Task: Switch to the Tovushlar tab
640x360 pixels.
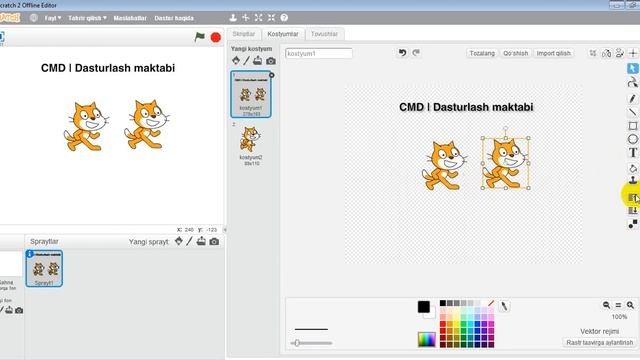Action: click(x=324, y=34)
